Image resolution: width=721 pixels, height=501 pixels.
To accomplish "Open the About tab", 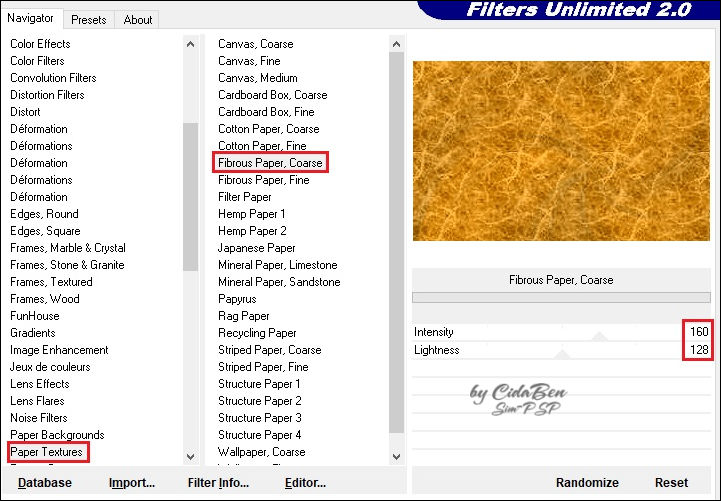I will tap(138, 19).
